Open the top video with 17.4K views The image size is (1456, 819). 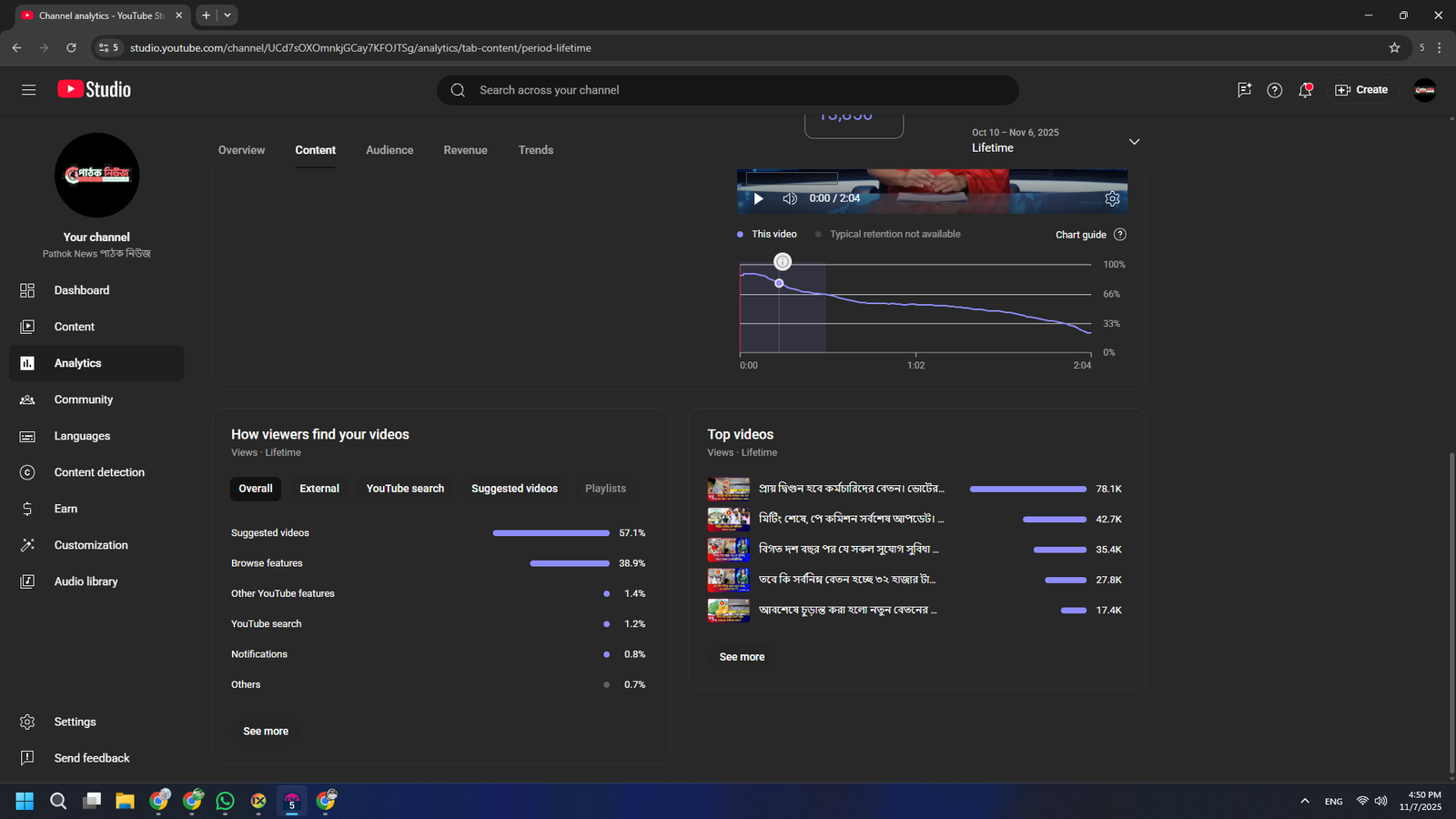pyautogui.click(x=915, y=611)
